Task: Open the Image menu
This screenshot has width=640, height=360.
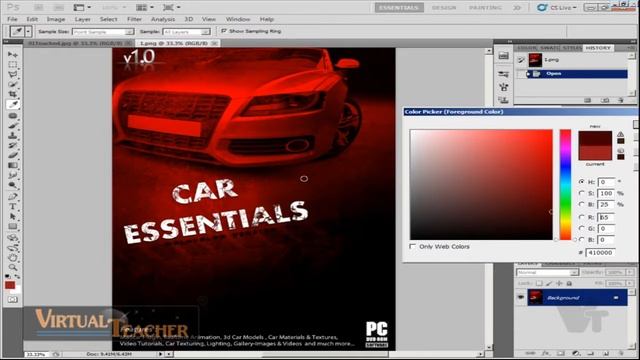Action: pyautogui.click(x=56, y=19)
